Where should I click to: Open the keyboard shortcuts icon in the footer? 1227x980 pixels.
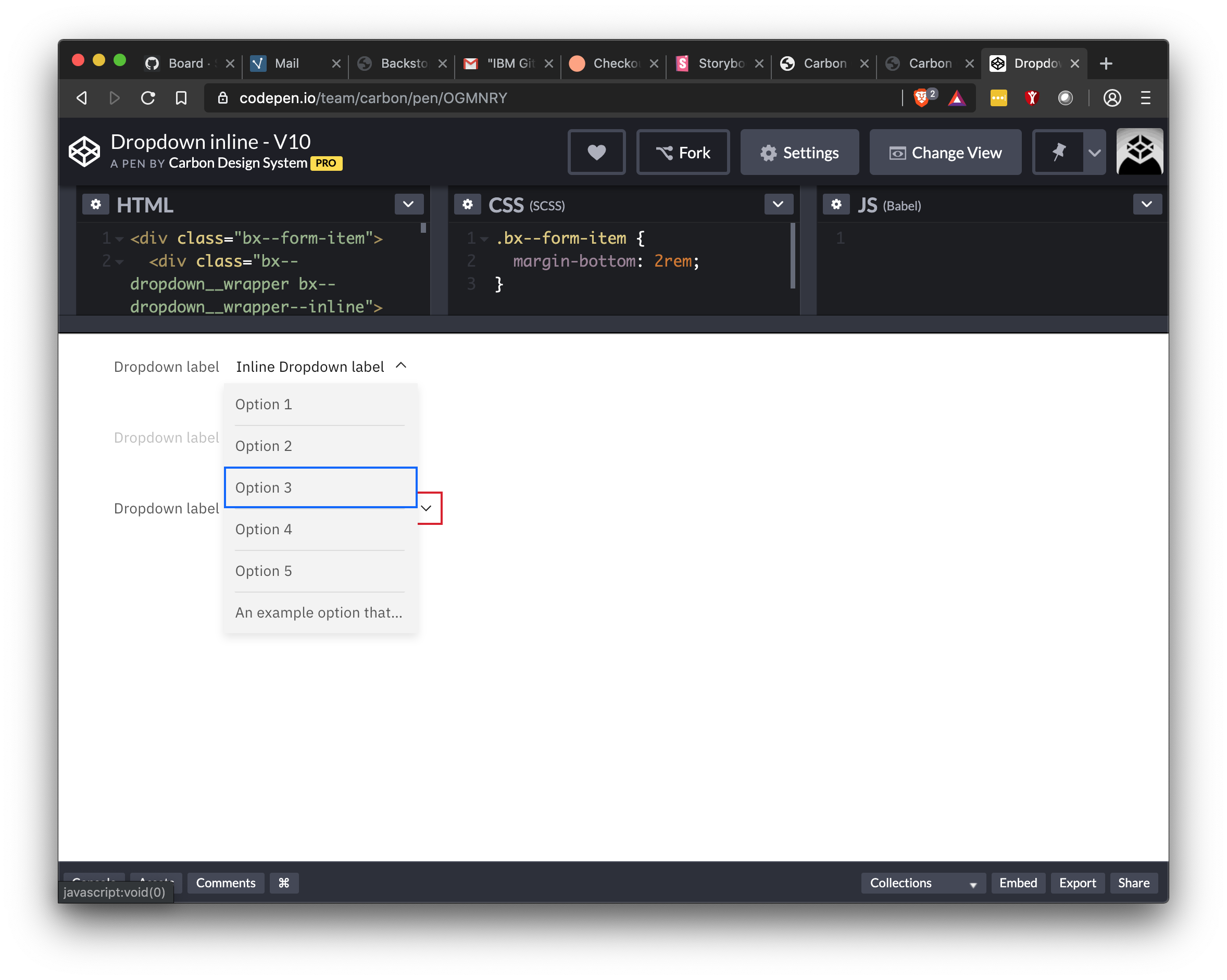[284, 883]
